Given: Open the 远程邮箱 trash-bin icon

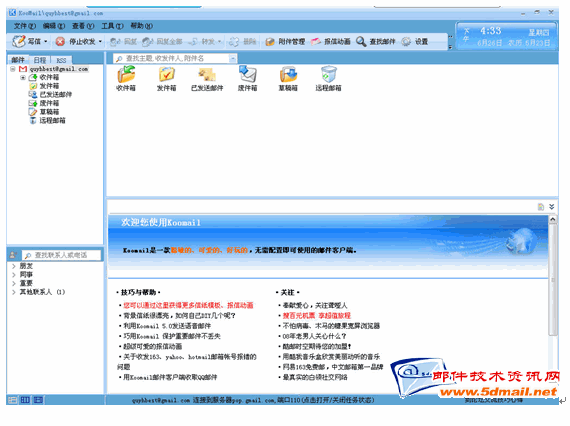Looking at the screenshot, I should click(329, 74).
